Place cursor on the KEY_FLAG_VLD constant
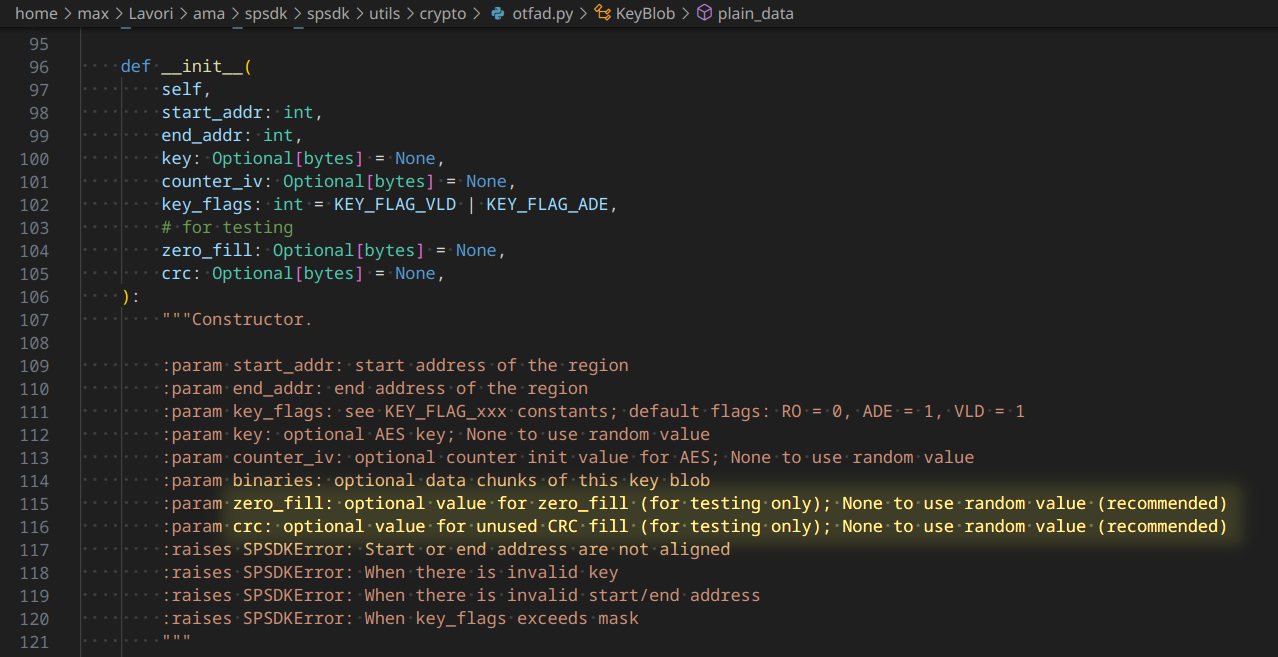The height and width of the screenshot is (657, 1278). [394, 203]
